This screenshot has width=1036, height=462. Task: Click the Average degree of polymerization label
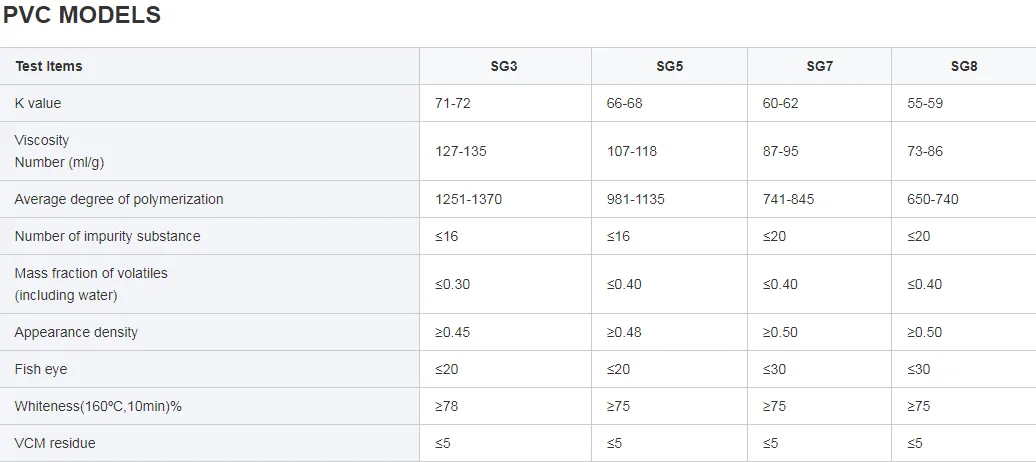119,199
